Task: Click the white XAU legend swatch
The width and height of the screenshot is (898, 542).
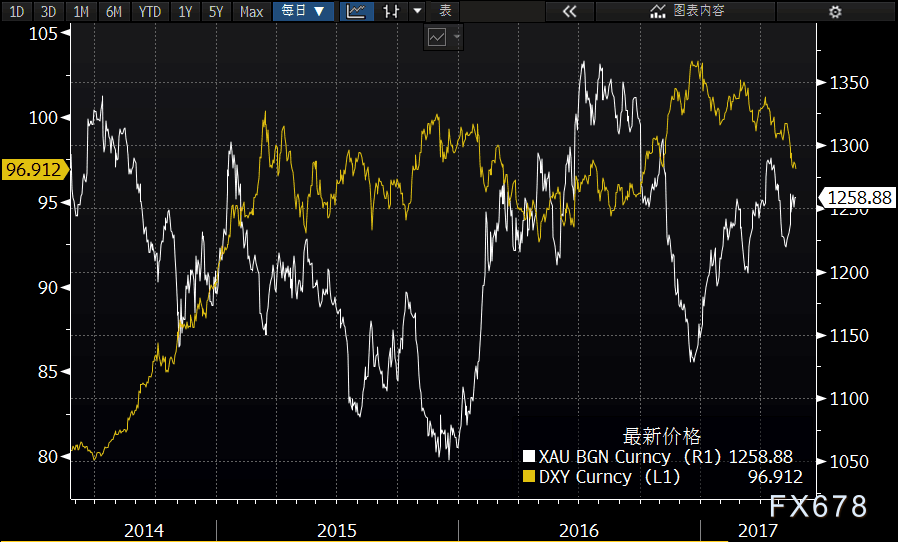Action: tap(529, 456)
